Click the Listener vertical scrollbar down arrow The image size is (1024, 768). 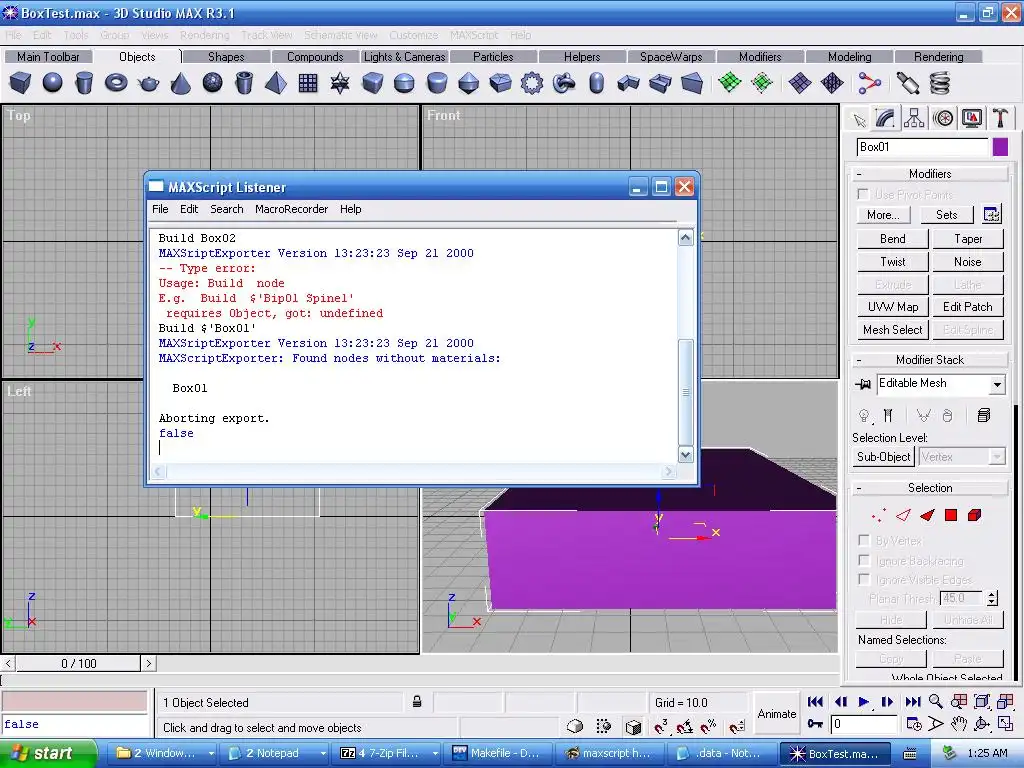685,455
